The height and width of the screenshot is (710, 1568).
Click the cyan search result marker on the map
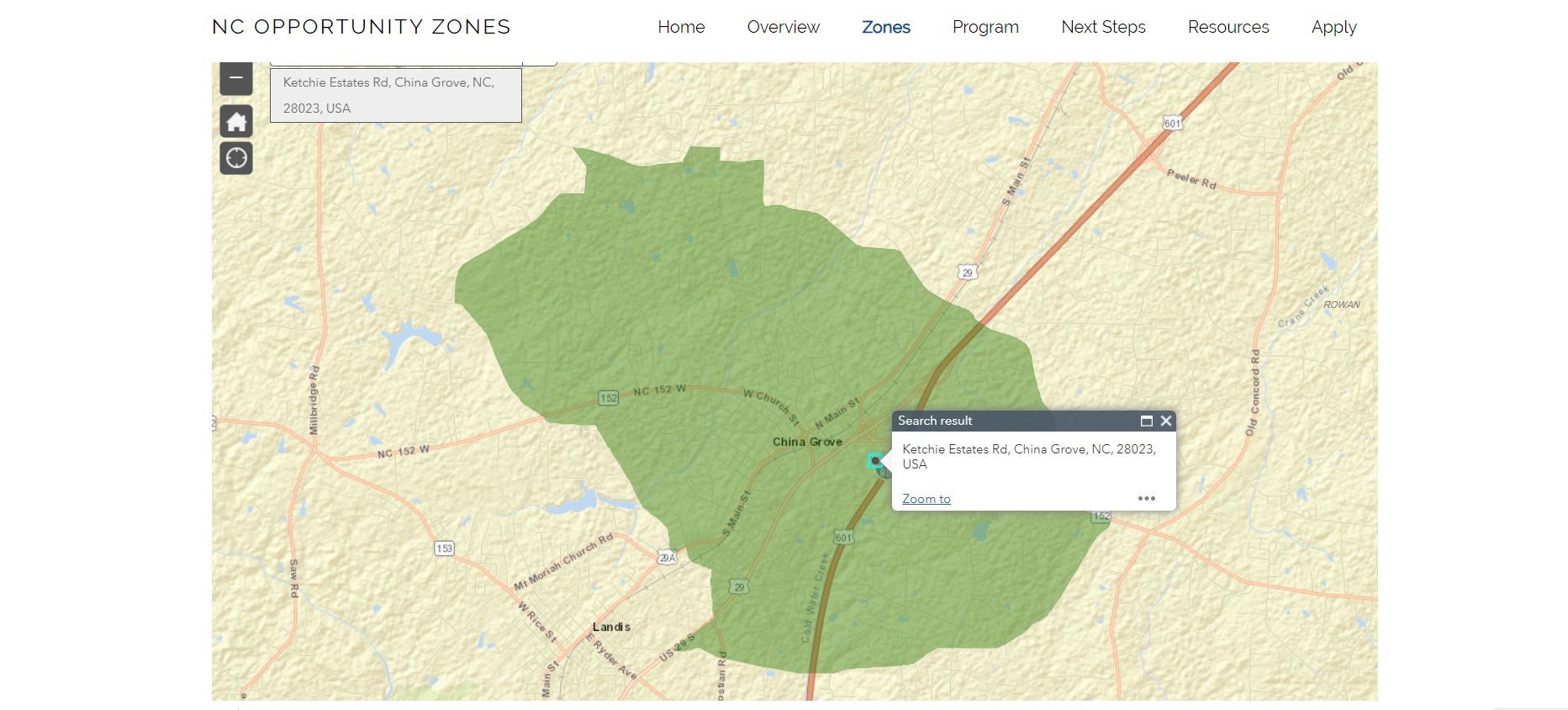(x=875, y=461)
